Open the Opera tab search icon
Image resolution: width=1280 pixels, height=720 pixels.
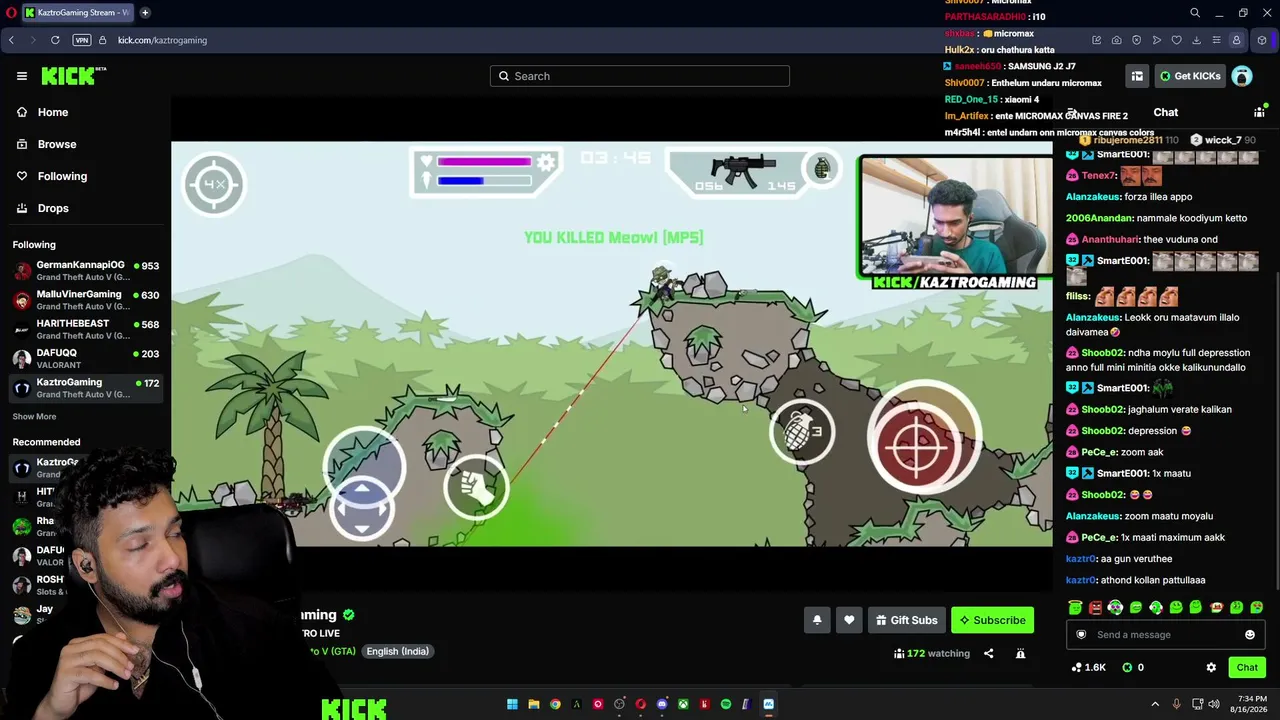pos(1195,13)
